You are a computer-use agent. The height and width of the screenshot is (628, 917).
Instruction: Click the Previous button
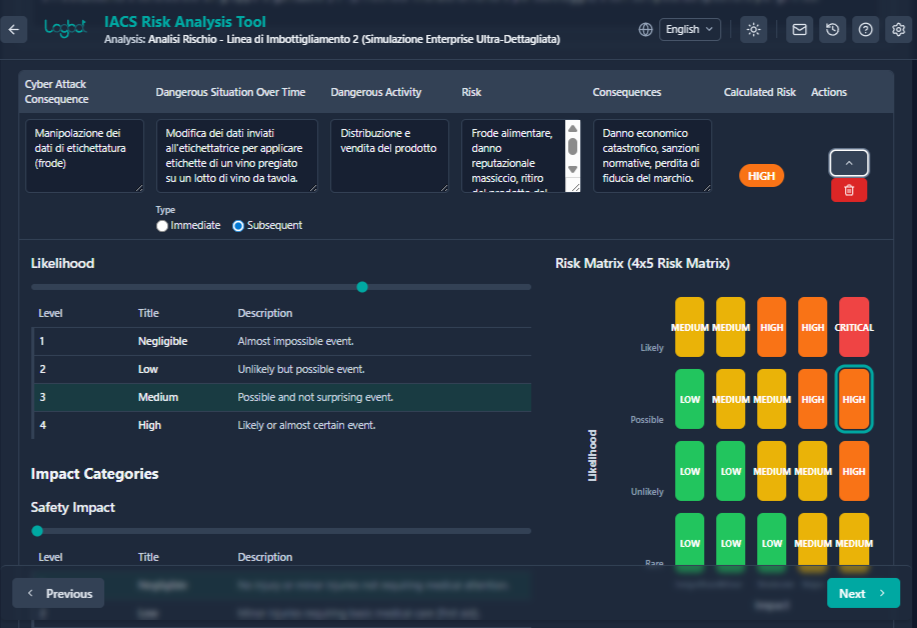pyautogui.click(x=58, y=593)
